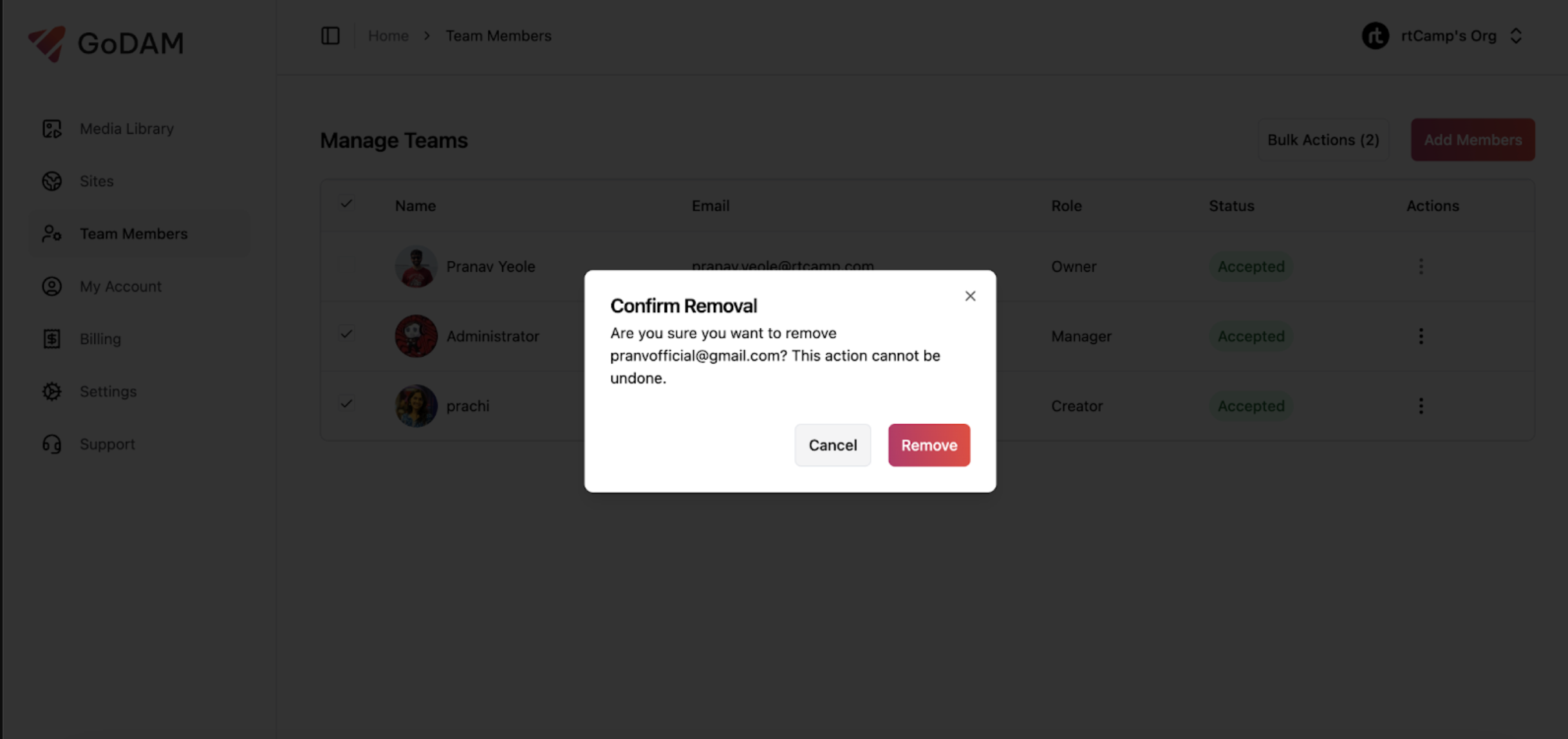Viewport: 1568px width, 739px height.
Task: Click the GoDAM logo icon
Action: point(47,43)
